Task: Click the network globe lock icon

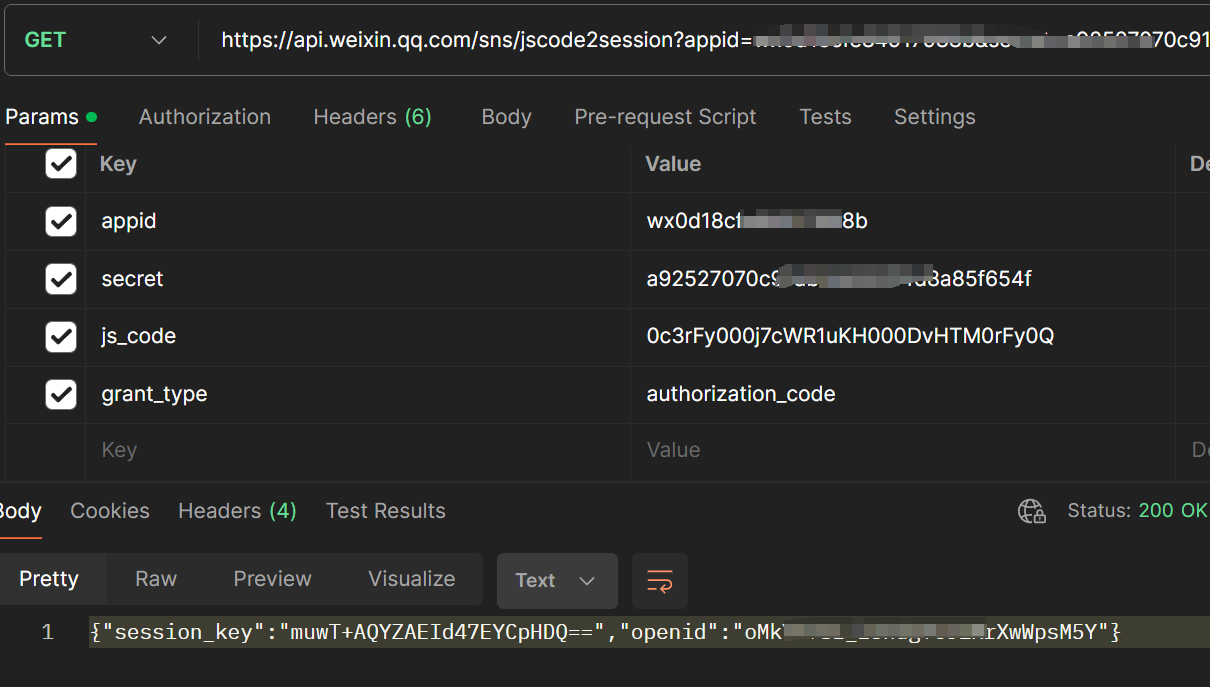Action: tap(1031, 512)
